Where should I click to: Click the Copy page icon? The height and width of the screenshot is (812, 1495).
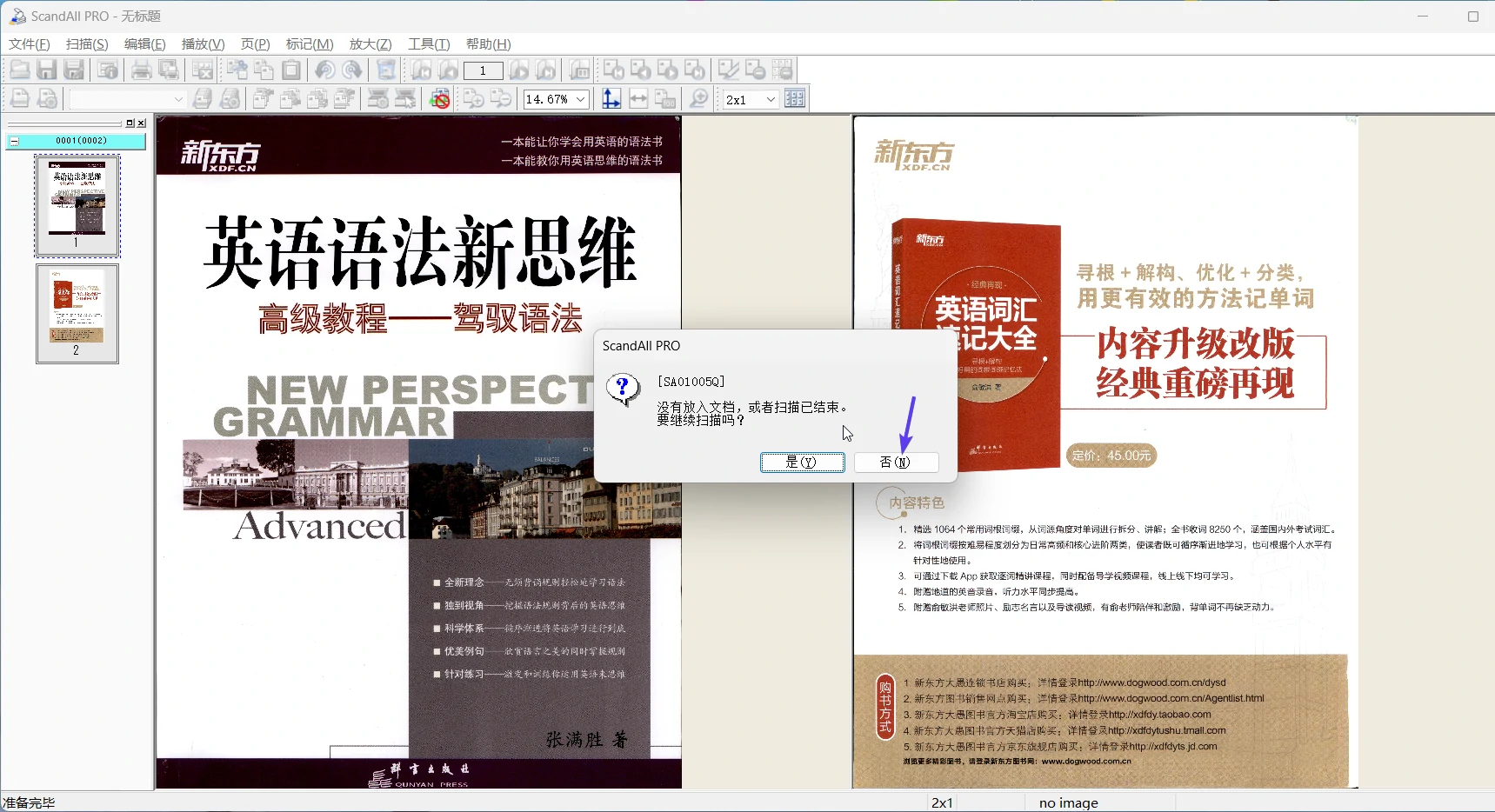(264, 70)
